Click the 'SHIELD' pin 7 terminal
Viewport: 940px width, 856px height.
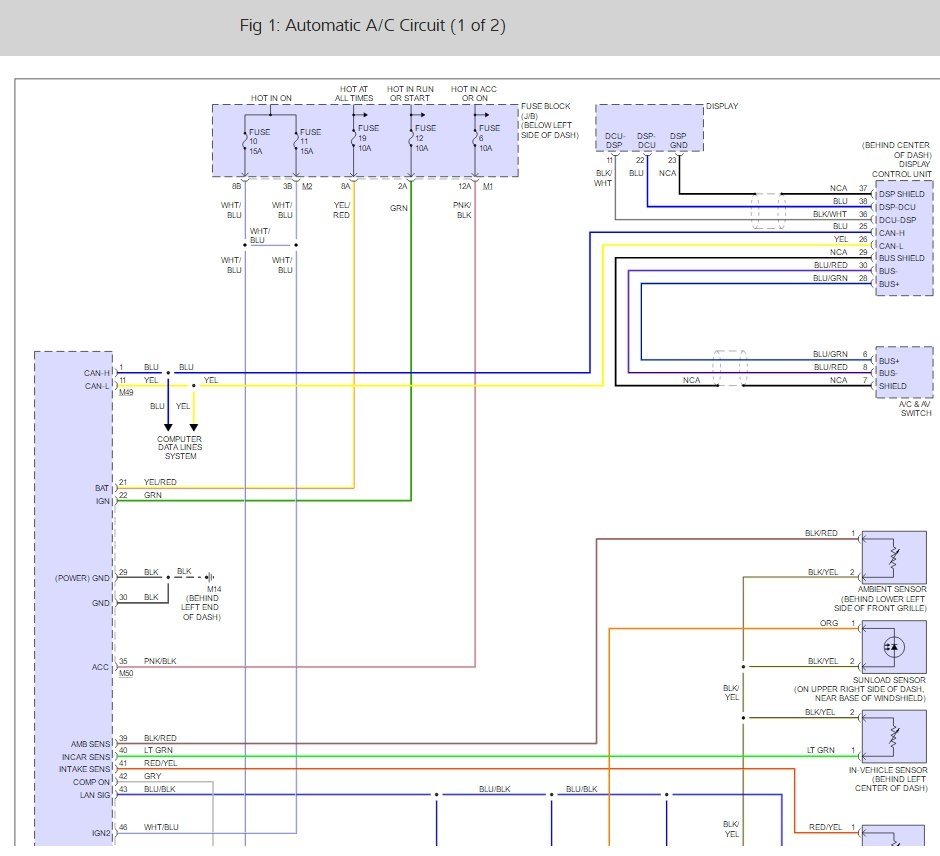(893, 386)
